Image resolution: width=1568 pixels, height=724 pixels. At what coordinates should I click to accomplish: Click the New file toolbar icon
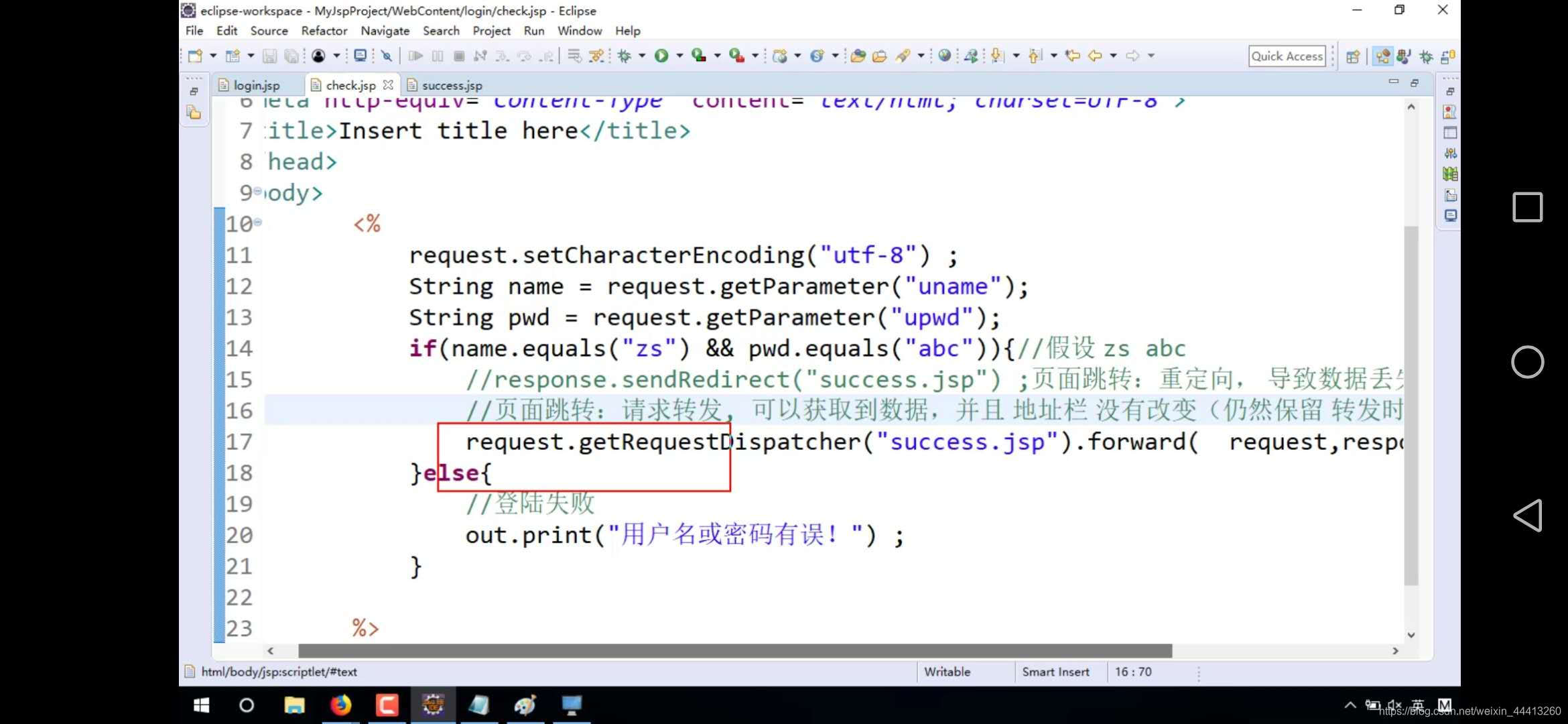tap(195, 56)
